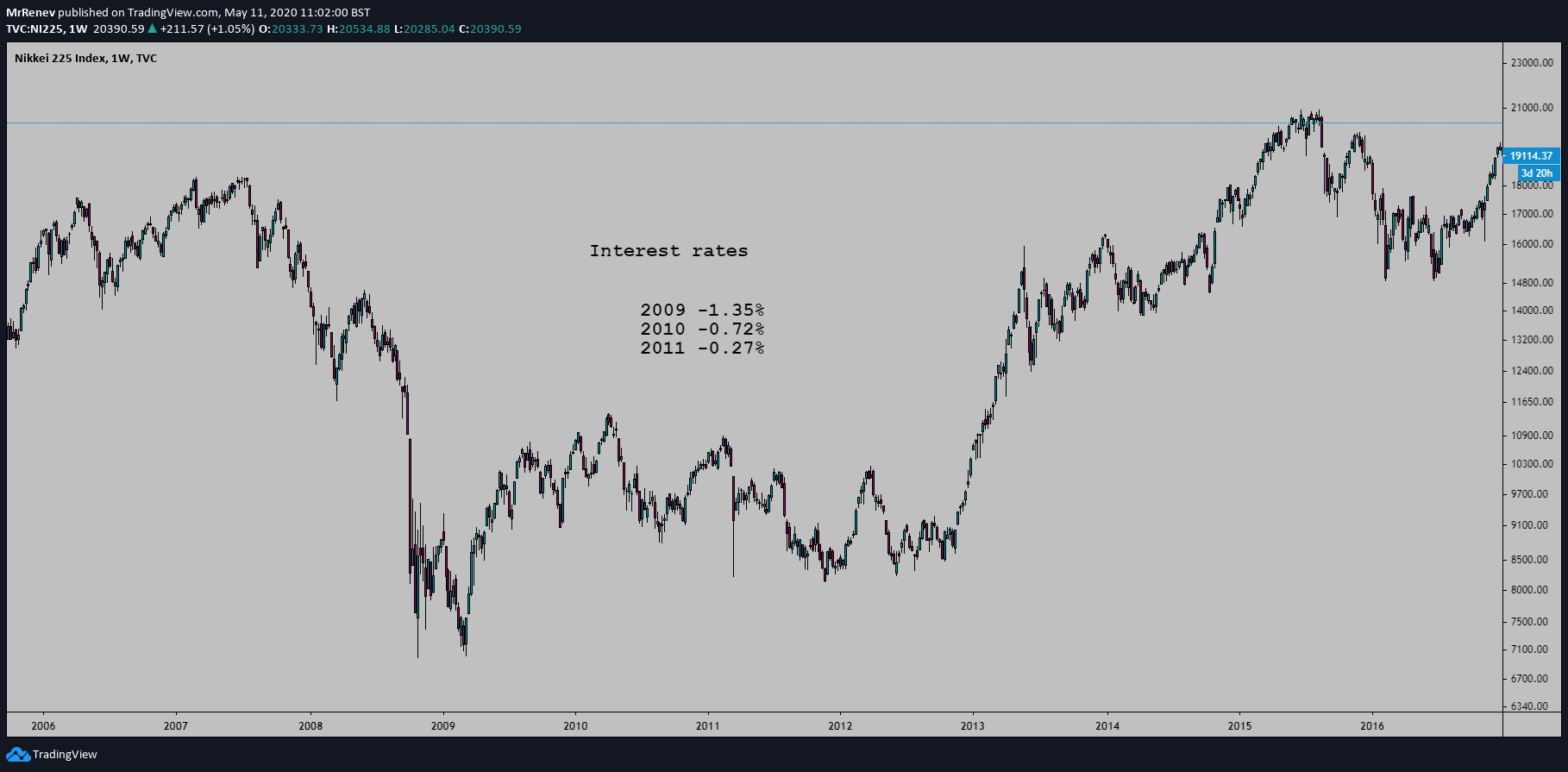Click the 10900.00 price scale label
Screen dimensions: 1568x772
pyautogui.click(x=1532, y=436)
